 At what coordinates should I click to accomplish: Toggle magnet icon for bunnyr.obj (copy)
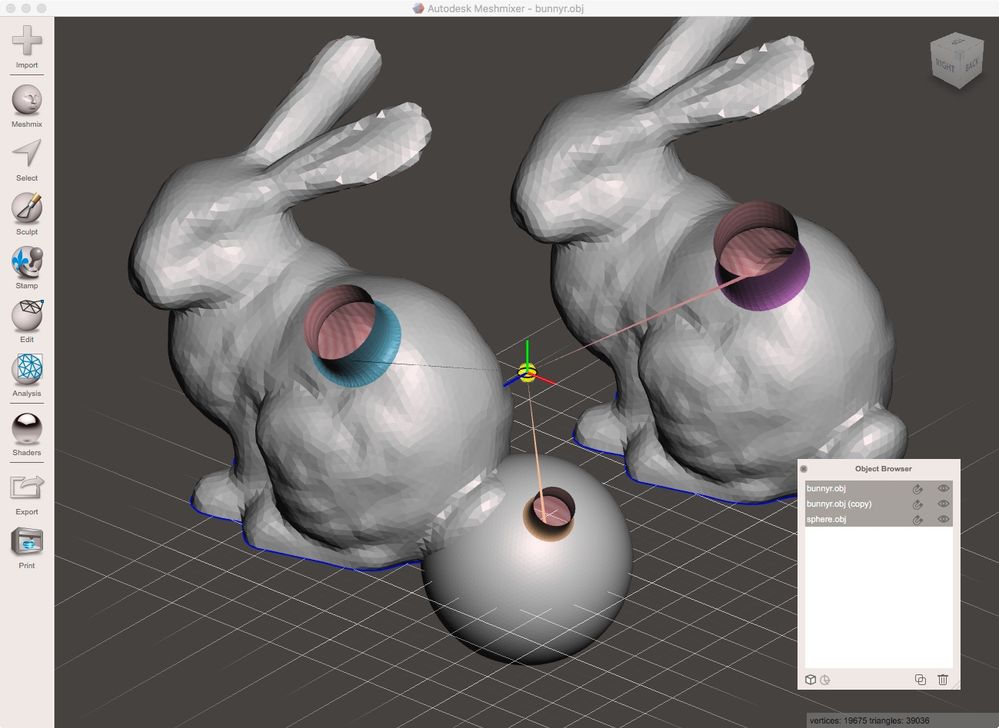(917, 504)
